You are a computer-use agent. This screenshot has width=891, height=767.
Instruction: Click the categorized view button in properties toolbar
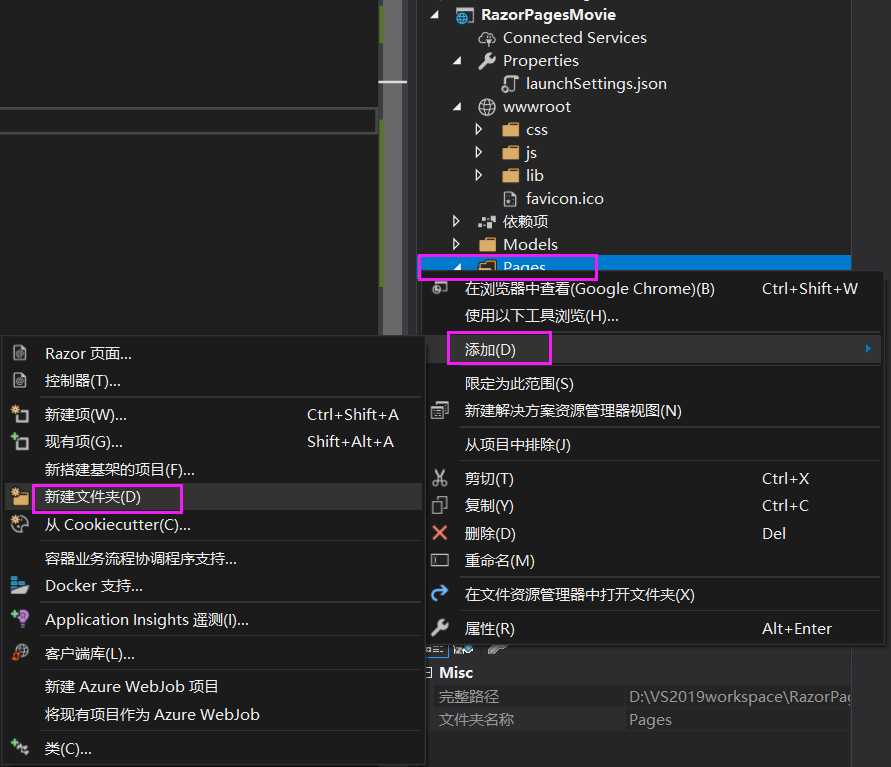(435, 651)
